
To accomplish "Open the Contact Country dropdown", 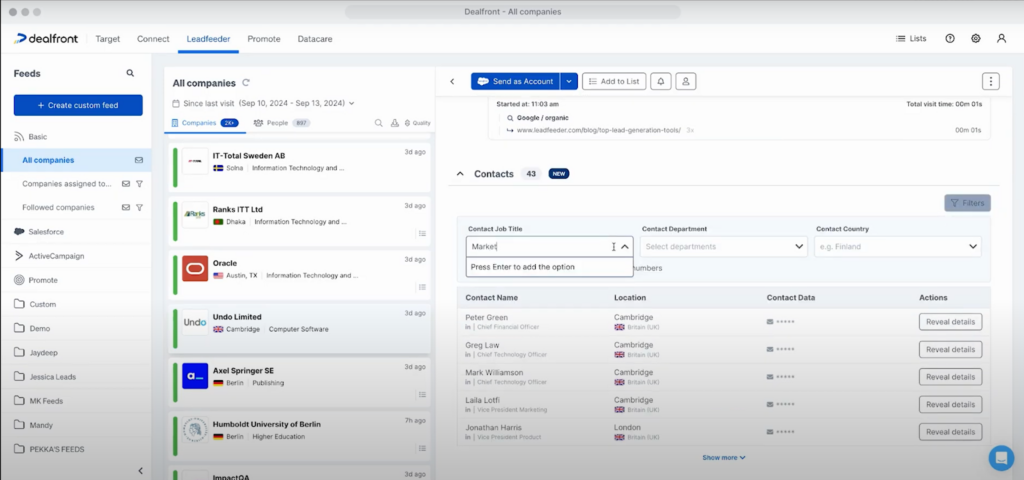I will (898, 247).
